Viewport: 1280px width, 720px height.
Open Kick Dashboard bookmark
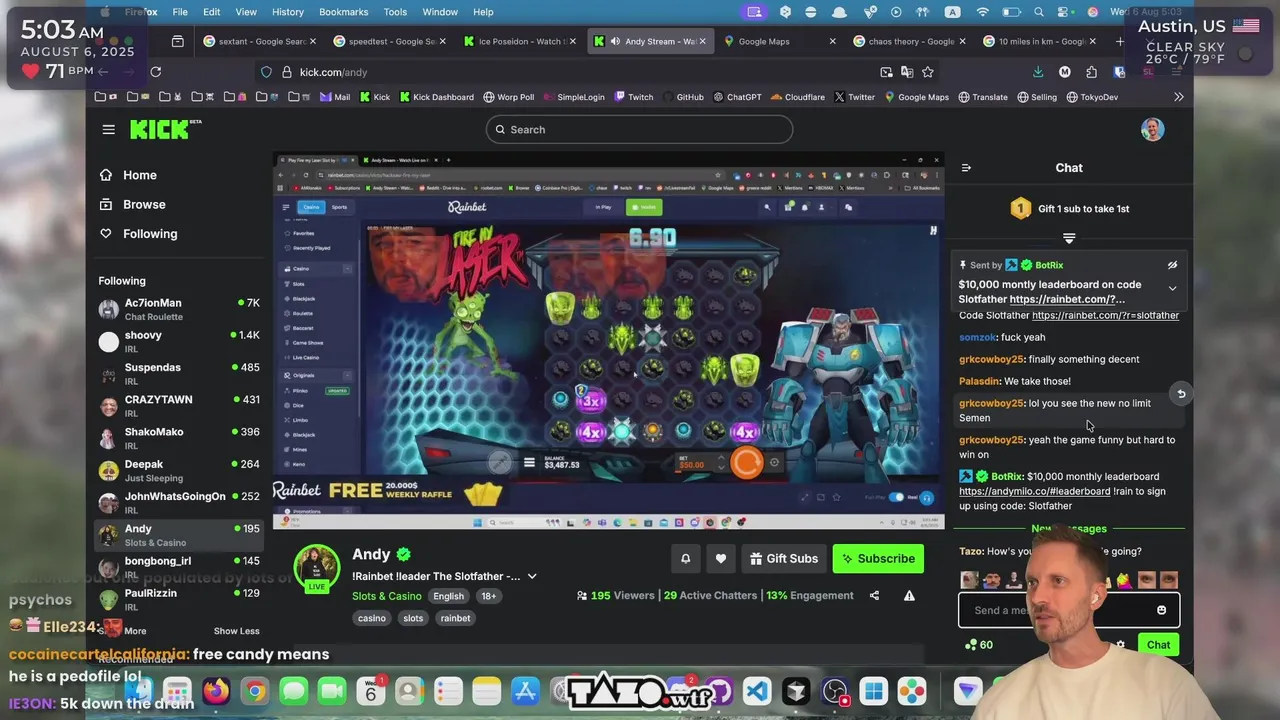click(436, 97)
